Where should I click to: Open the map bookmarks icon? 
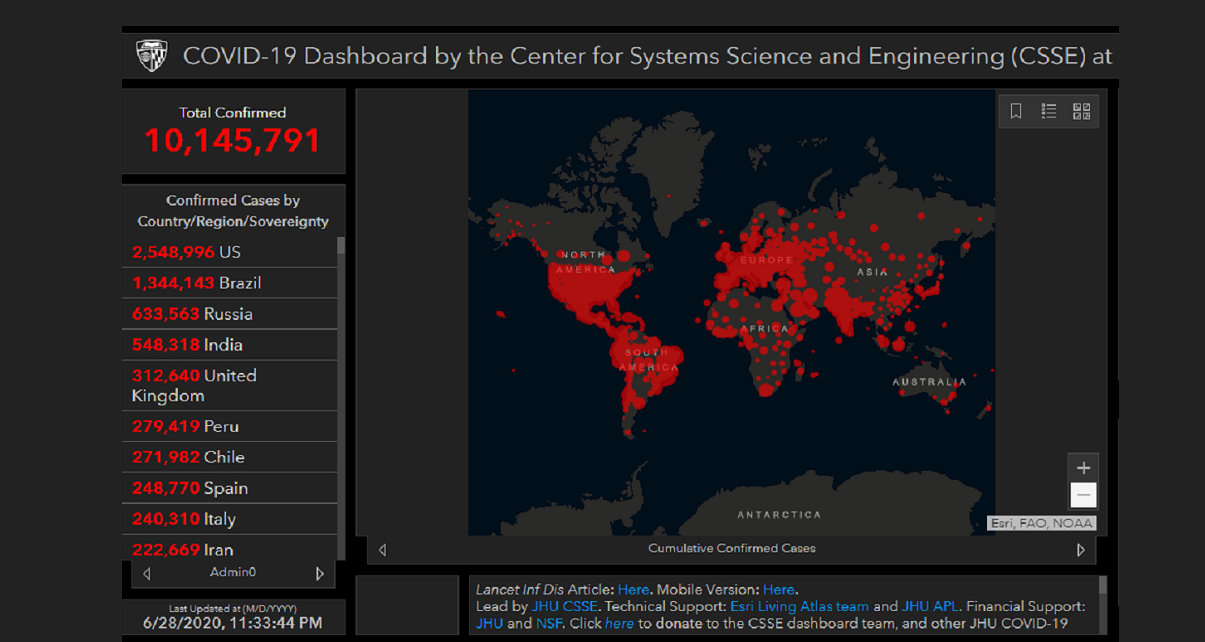point(1016,111)
